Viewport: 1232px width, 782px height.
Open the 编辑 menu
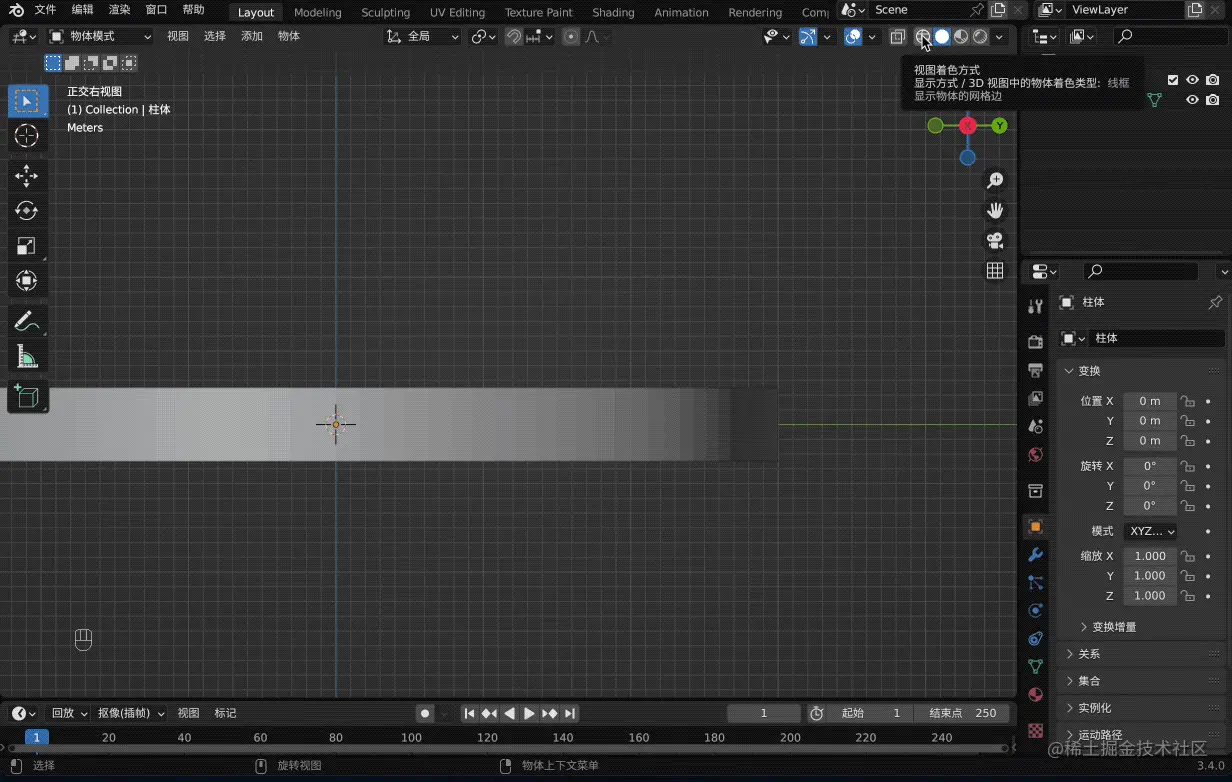pyautogui.click(x=82, y=10)
